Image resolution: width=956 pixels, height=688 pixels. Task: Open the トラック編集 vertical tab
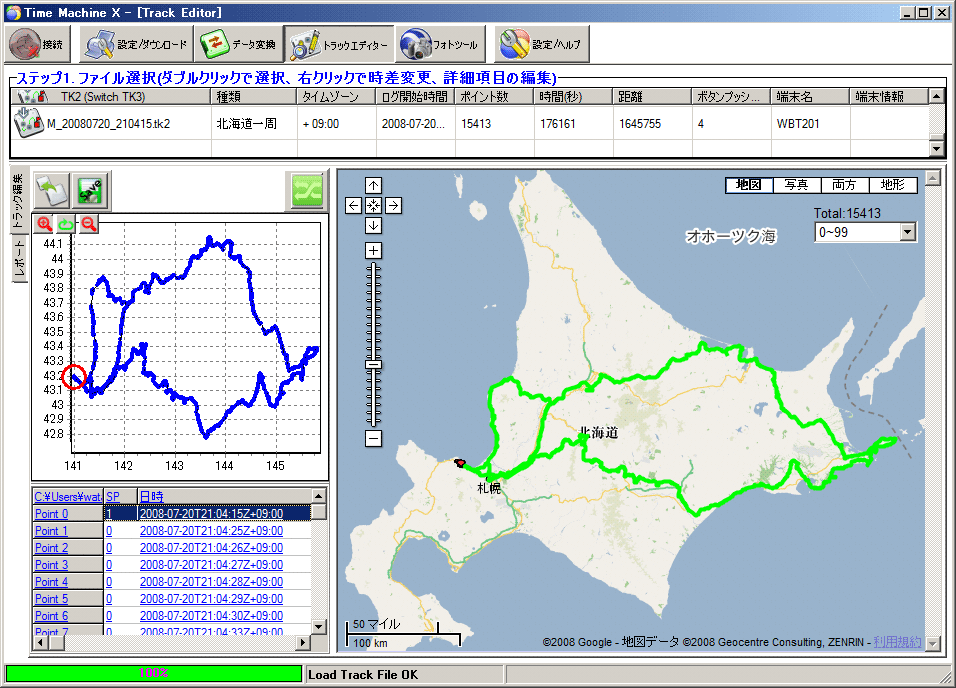[x=19, y=201]
